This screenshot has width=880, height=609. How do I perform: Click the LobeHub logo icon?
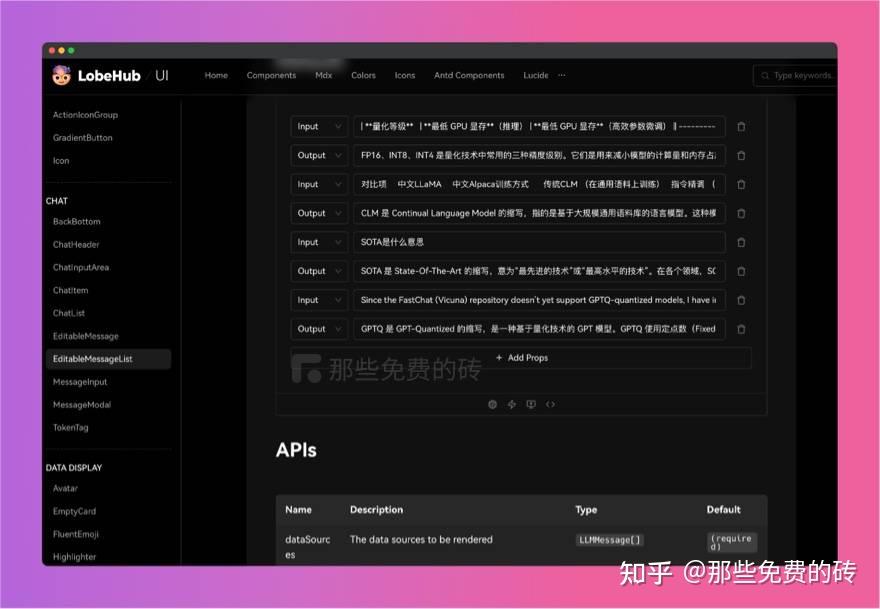click(61, 74)
